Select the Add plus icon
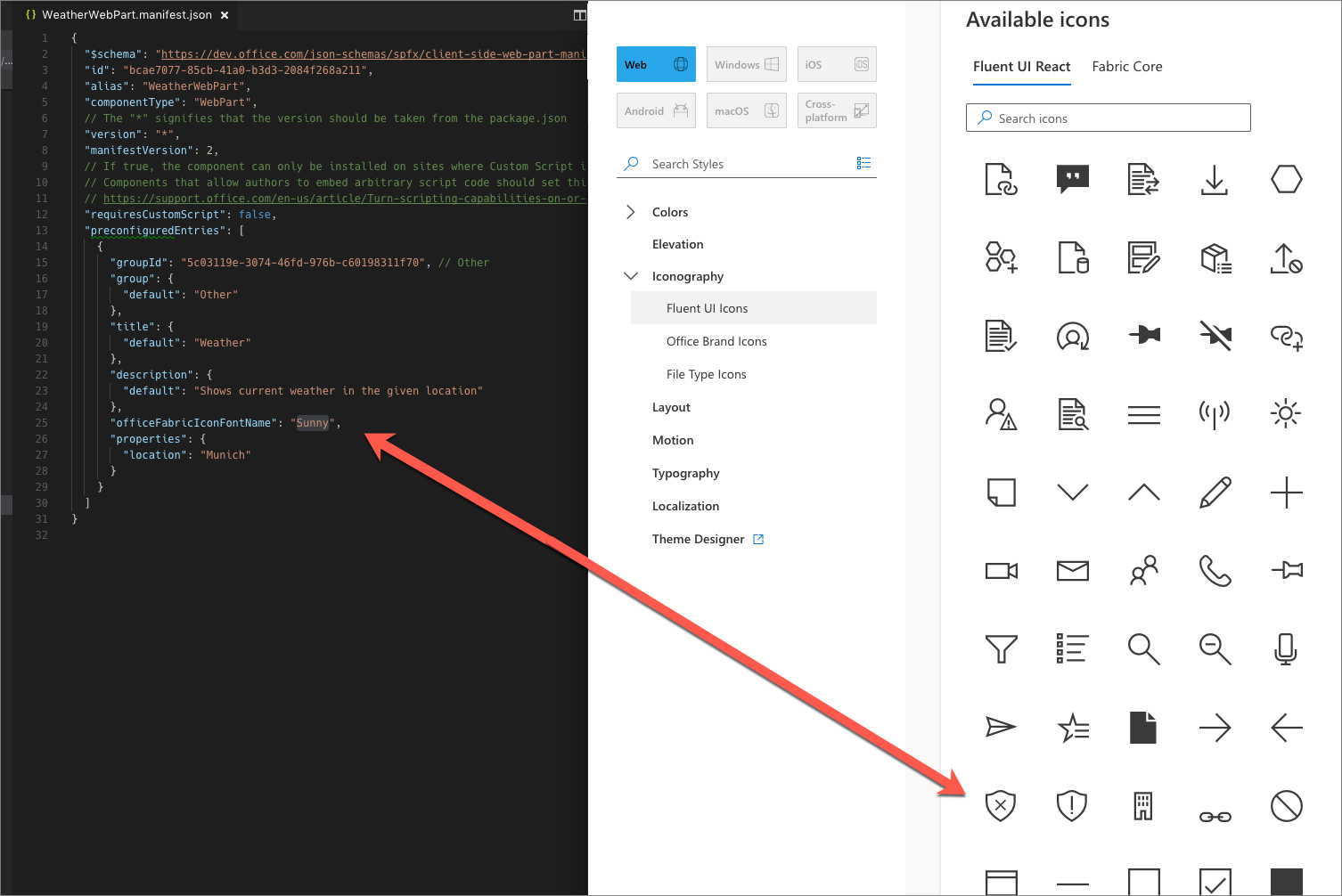The height and width of the screenshot is (896, 1342). tap(1286, 493)
